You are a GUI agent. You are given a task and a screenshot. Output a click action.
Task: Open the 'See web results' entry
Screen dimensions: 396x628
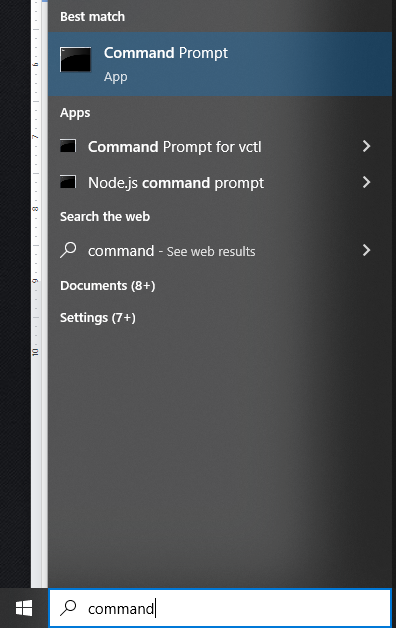pyautogui.click(x=220, y=250)
